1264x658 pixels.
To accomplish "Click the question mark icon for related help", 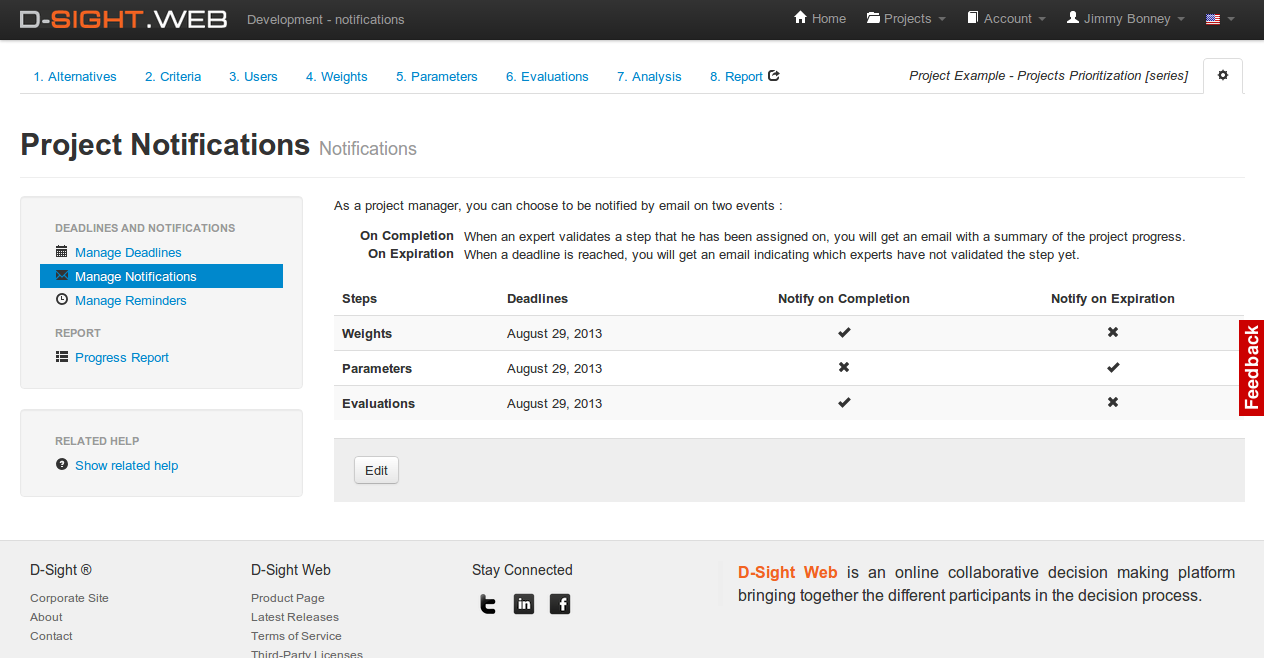I will tap(62, 465).
